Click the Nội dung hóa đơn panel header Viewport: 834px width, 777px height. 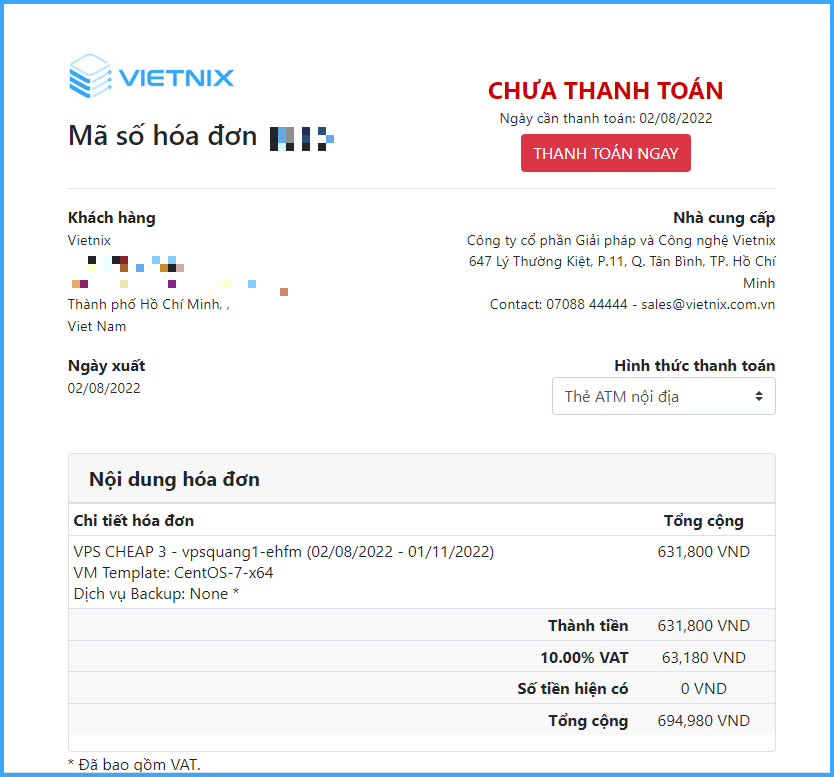pos(422,479)
